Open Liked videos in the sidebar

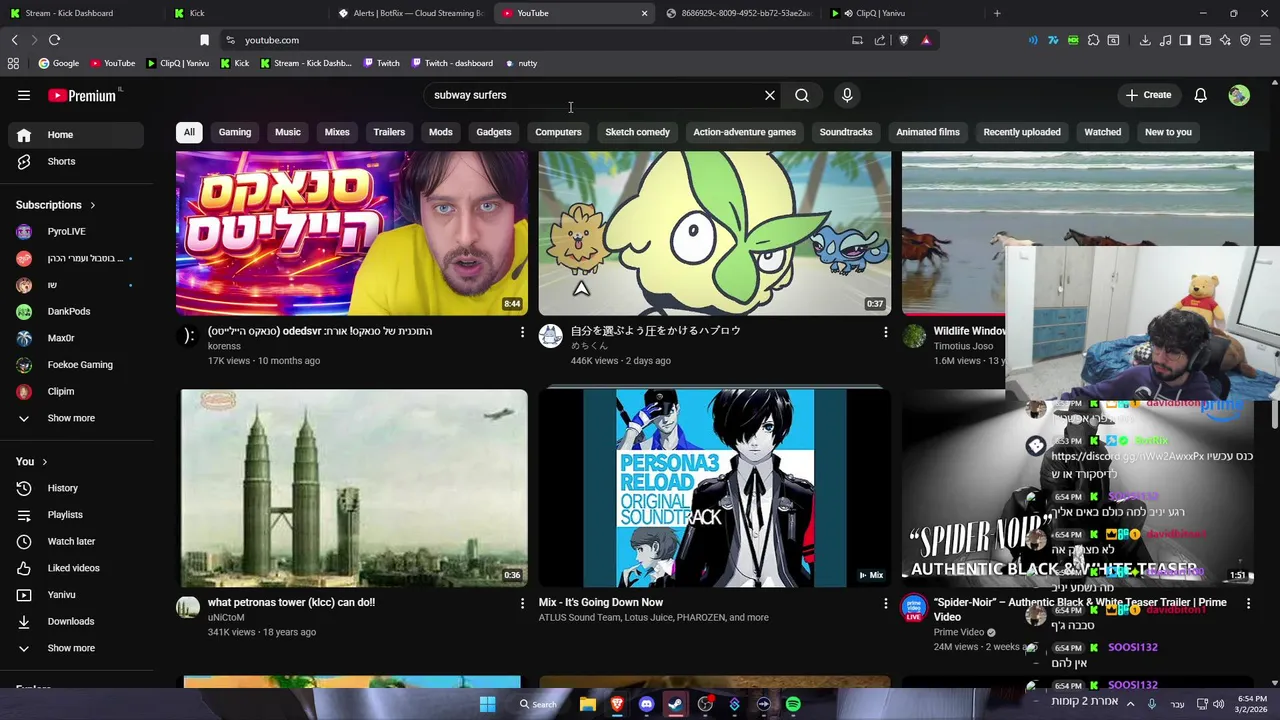[76, 568]
